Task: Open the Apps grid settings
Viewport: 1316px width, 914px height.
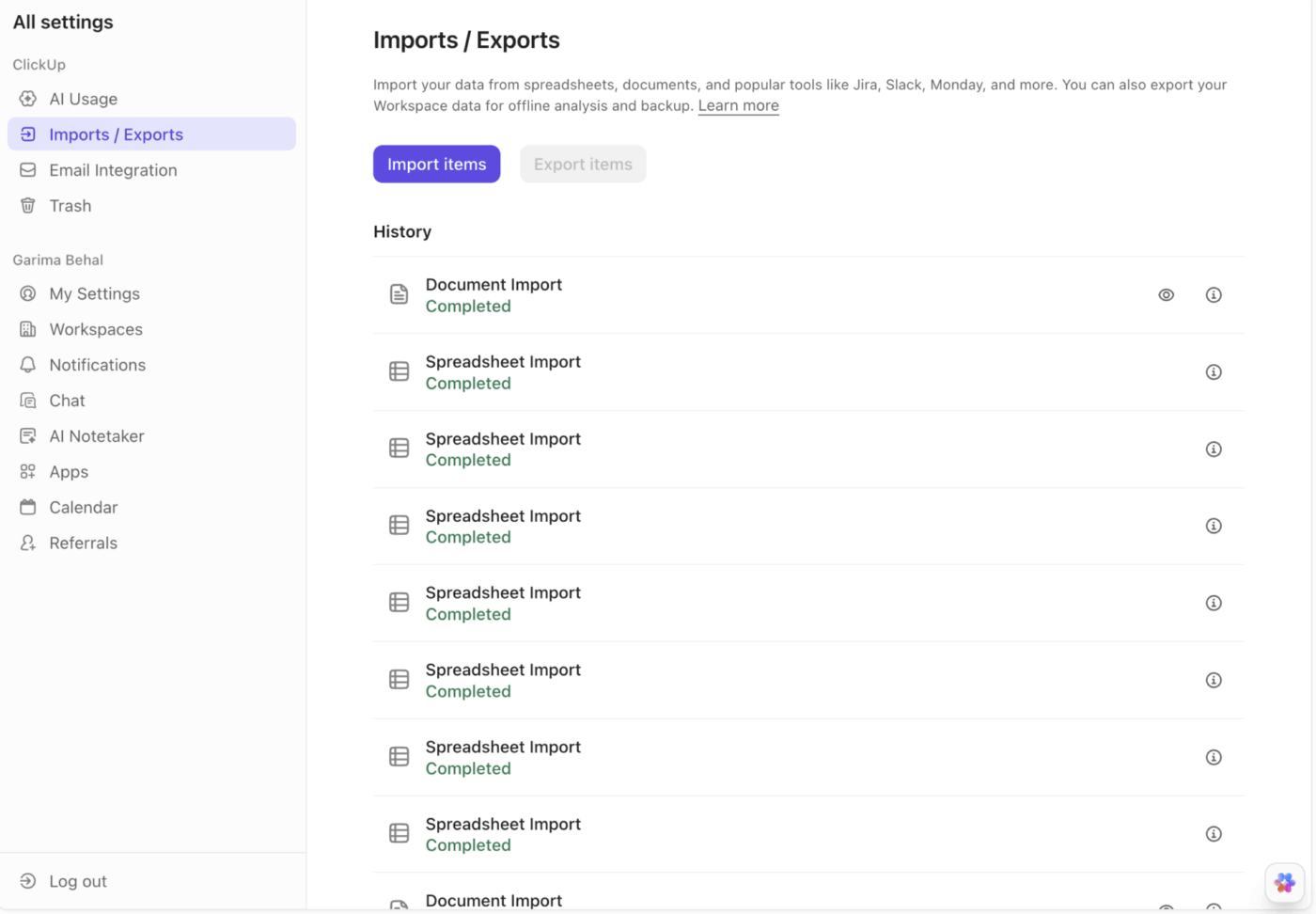Action: pos(69,472)
